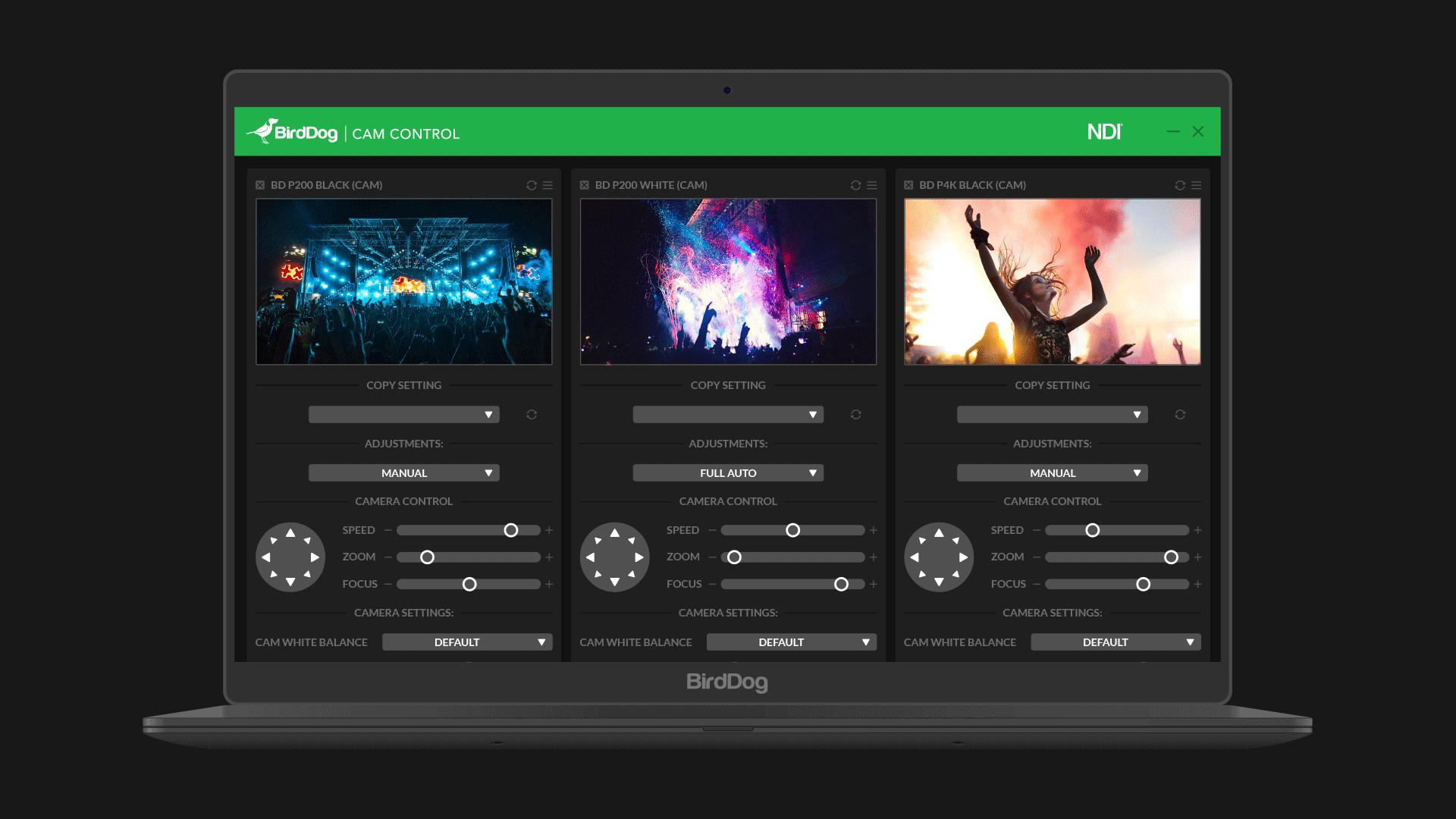Click the NDI logo in header
The width and height of the screenshot is (1456, 819).
click(x=1105, y=132)
